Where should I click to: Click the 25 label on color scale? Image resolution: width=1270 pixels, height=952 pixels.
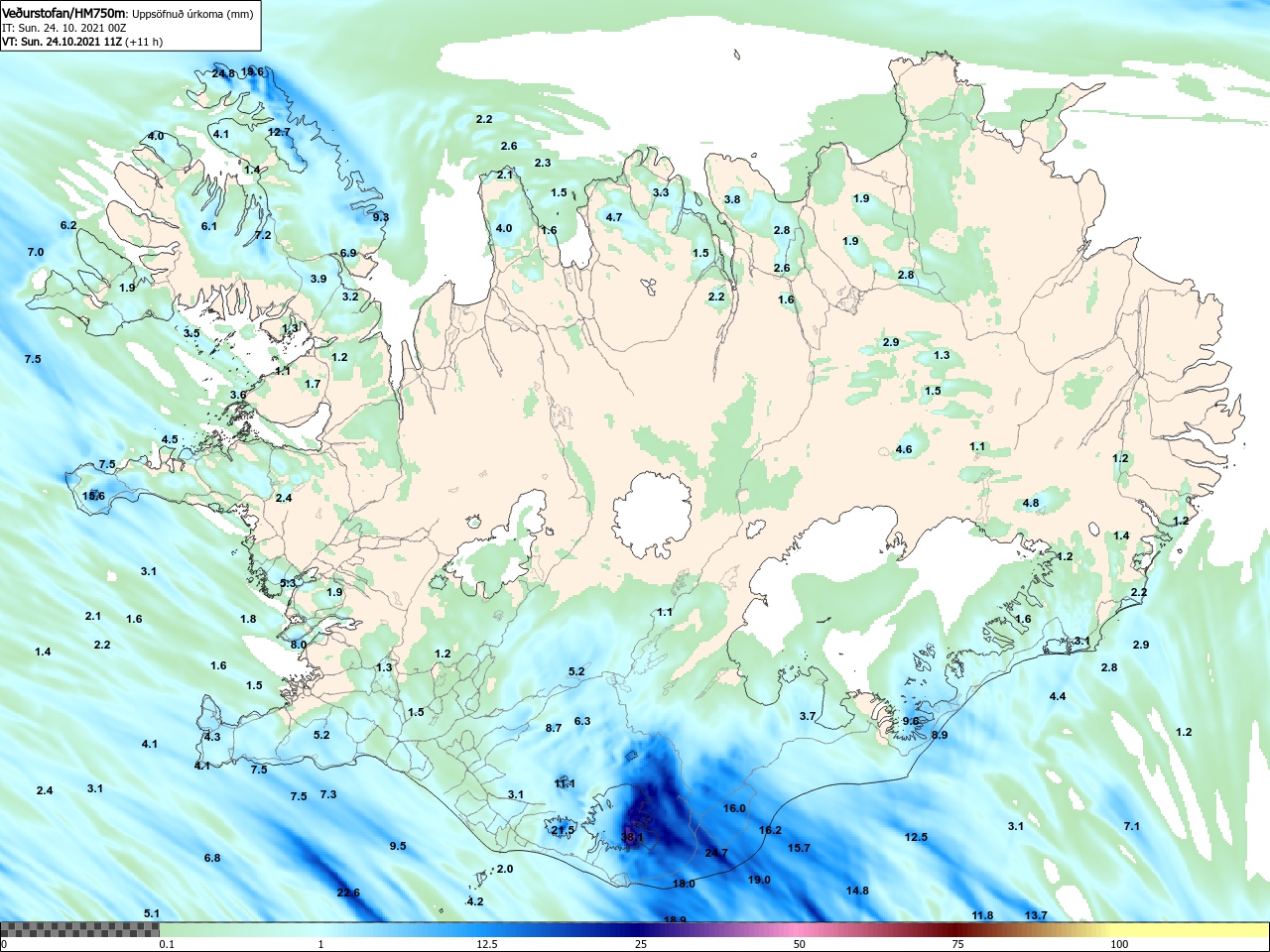pos(642,944)
